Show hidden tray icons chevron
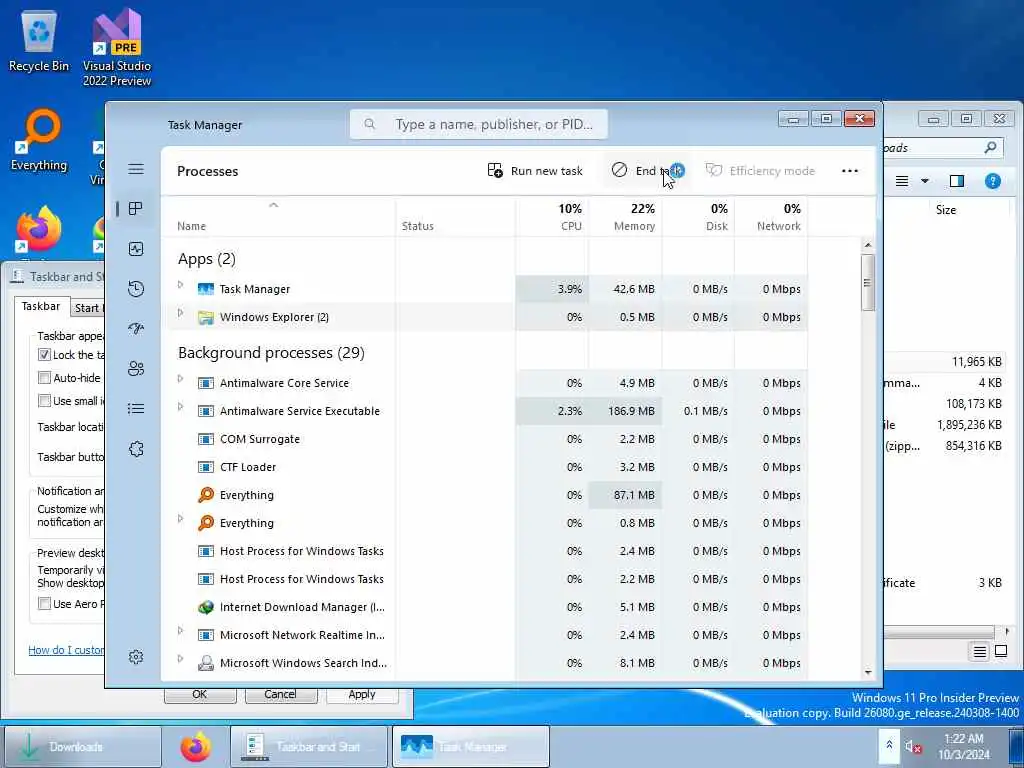Viewport: 1024px width, 768px height. click(x=889, y=745)
